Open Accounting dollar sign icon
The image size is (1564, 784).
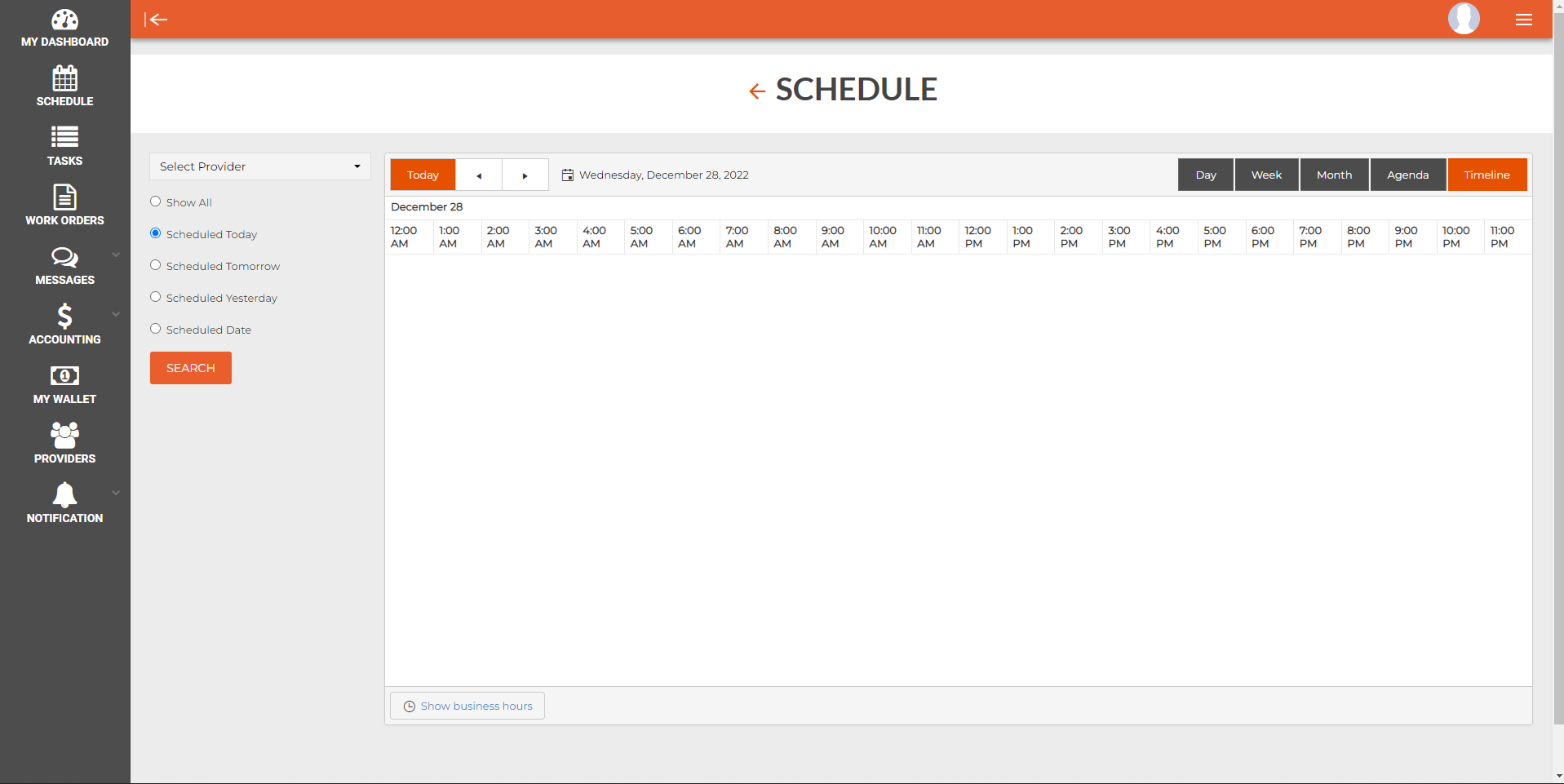[64, 317]
